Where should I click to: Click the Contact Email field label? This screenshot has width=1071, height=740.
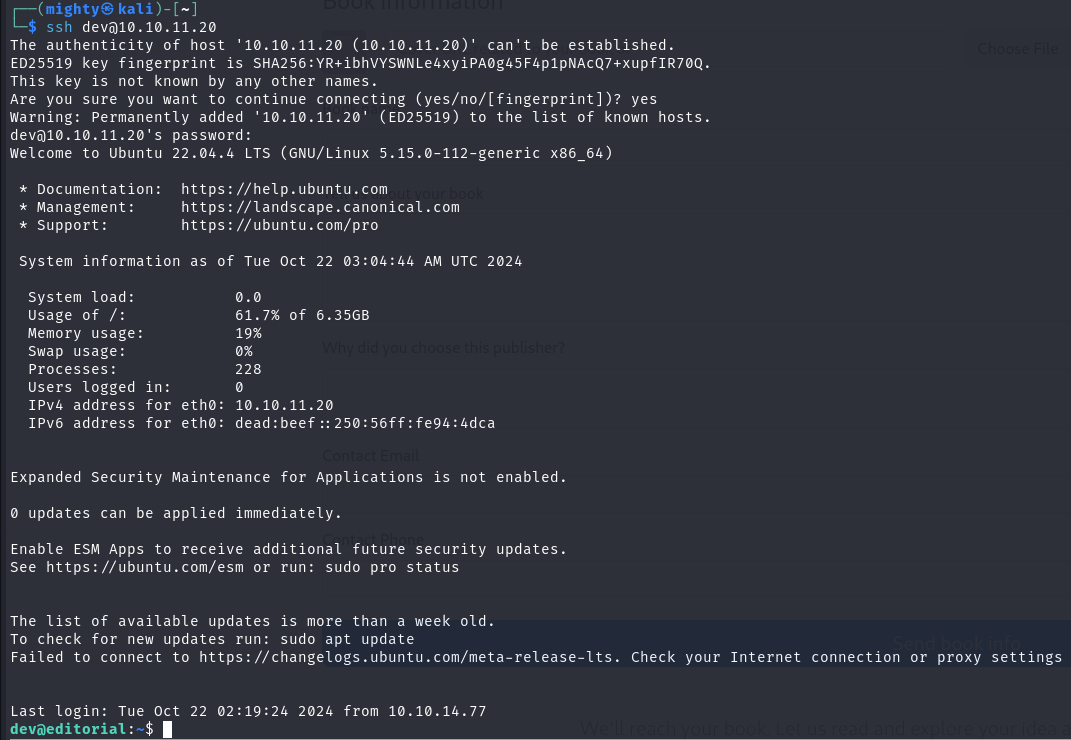click(x=370, y=456)
